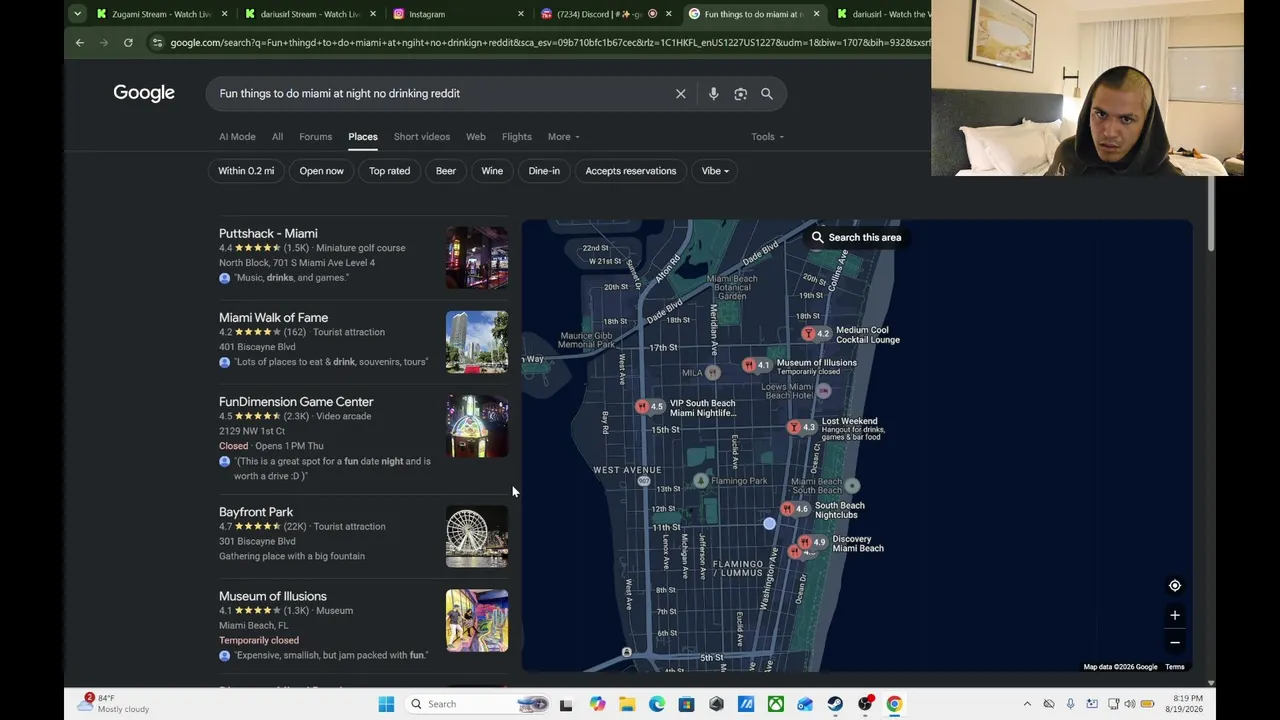
Task: Toggle the Wine filter chip
Action: pos(492,171)
